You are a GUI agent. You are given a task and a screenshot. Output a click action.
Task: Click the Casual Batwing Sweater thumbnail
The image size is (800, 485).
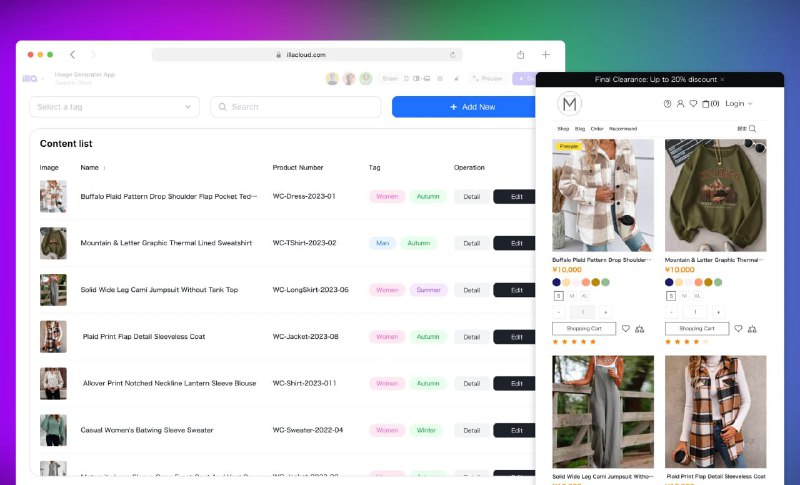[53, 430]
